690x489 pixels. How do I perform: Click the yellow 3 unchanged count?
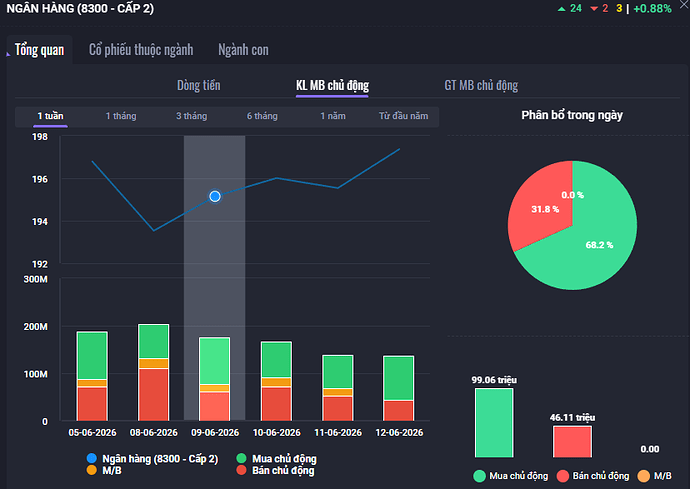[x=620, y=8]
